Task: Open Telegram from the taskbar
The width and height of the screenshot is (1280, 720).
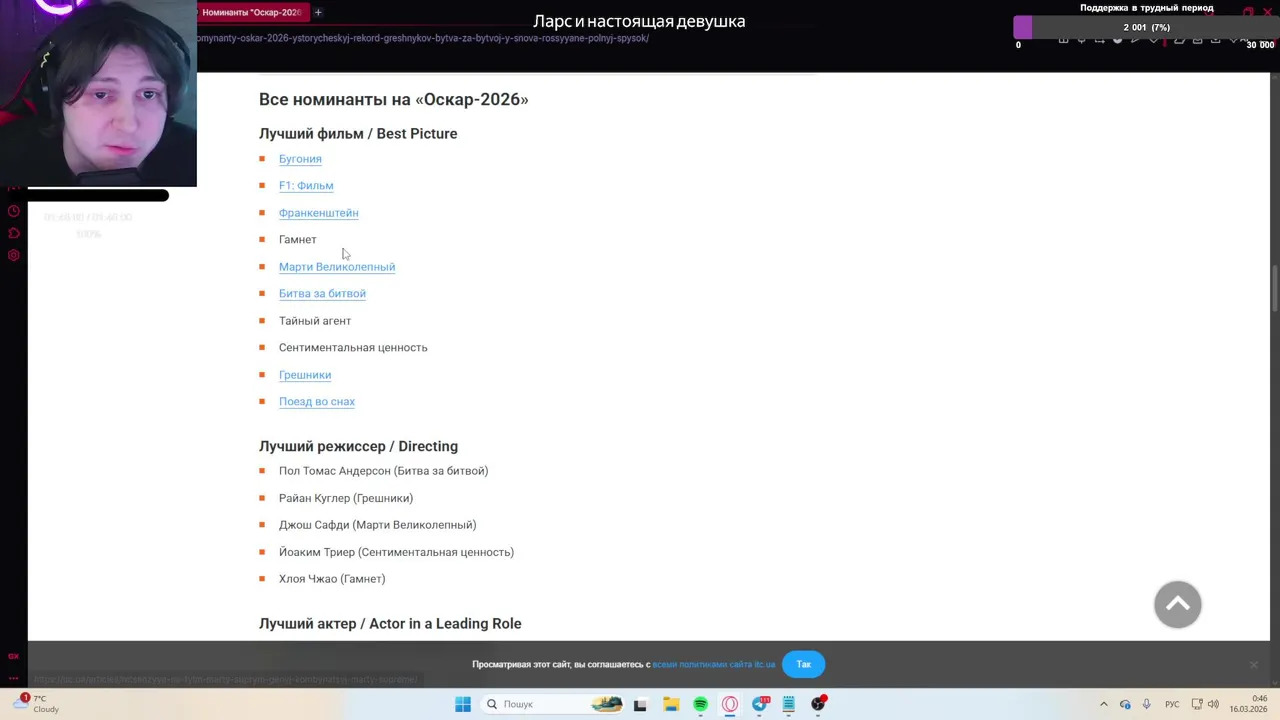Action: (760, 704)
